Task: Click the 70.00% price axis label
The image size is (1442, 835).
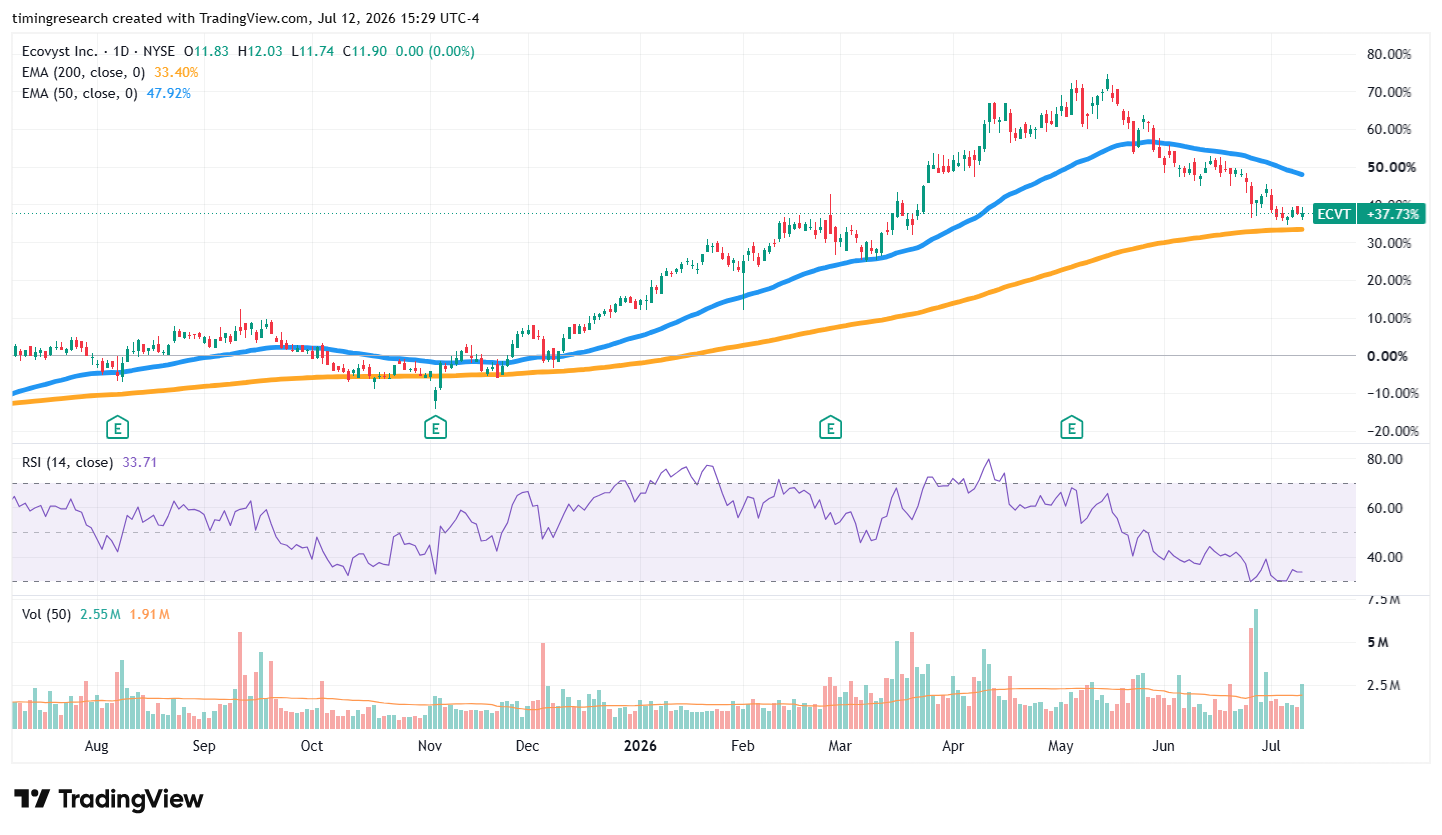Action: click(1390, 92)
